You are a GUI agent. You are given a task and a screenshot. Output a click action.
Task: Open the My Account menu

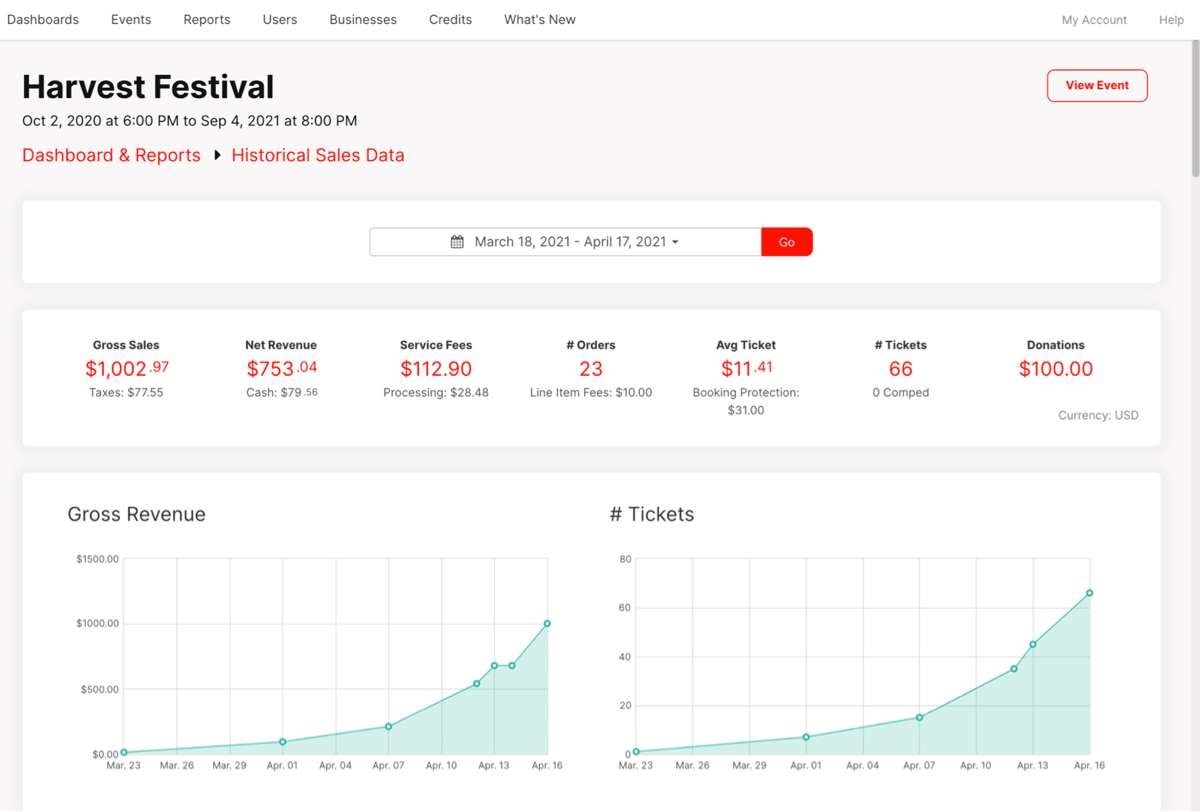click(x=1093, y=19)
